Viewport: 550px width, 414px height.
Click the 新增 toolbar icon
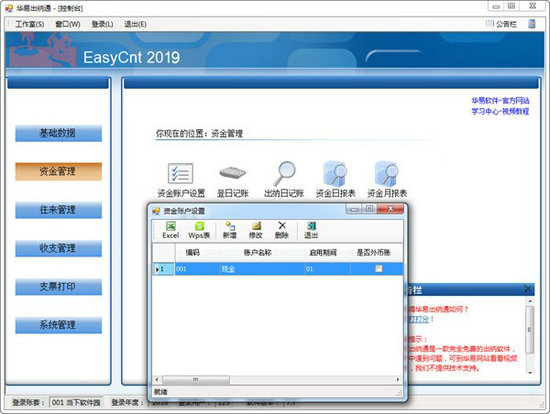230,231
